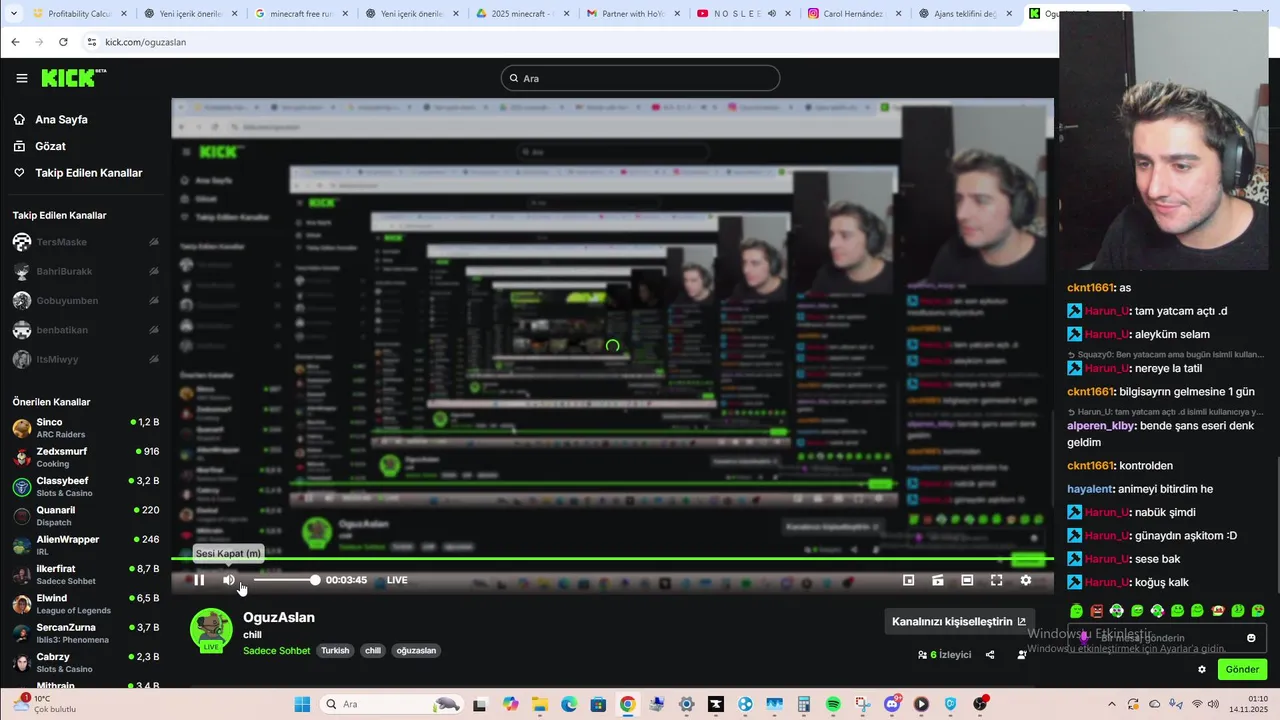Select the oğuzaslan tag

click(416, 650)
